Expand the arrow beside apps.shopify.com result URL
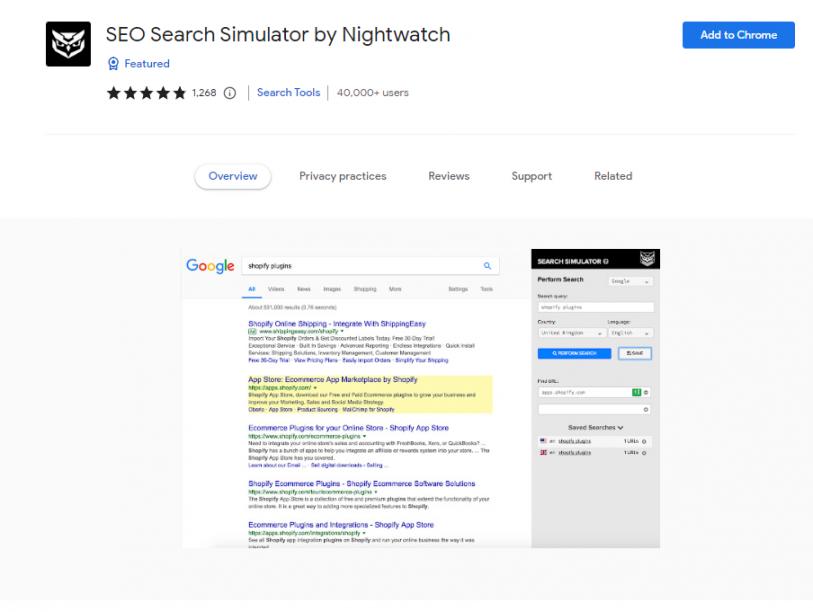 [315, 387]
